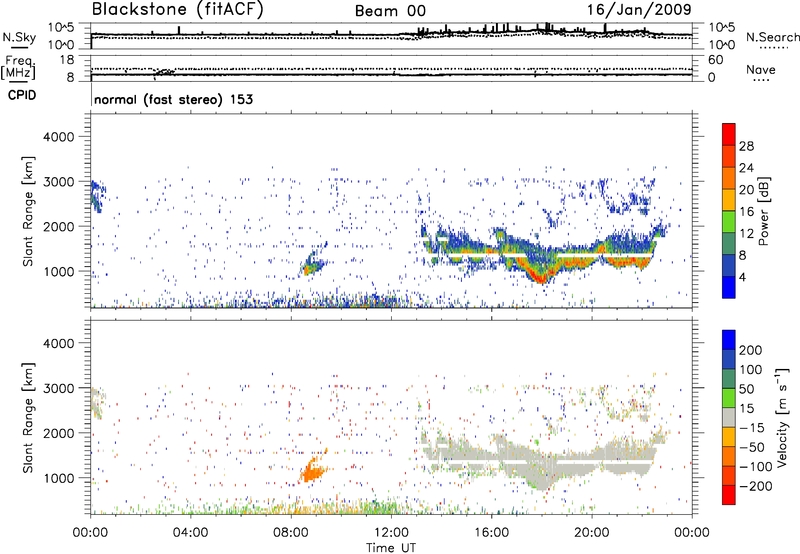The width and height of the screenshot is (800, 554).
Task: Click the '20:00' time axis tick label
Action: [591, 533]
